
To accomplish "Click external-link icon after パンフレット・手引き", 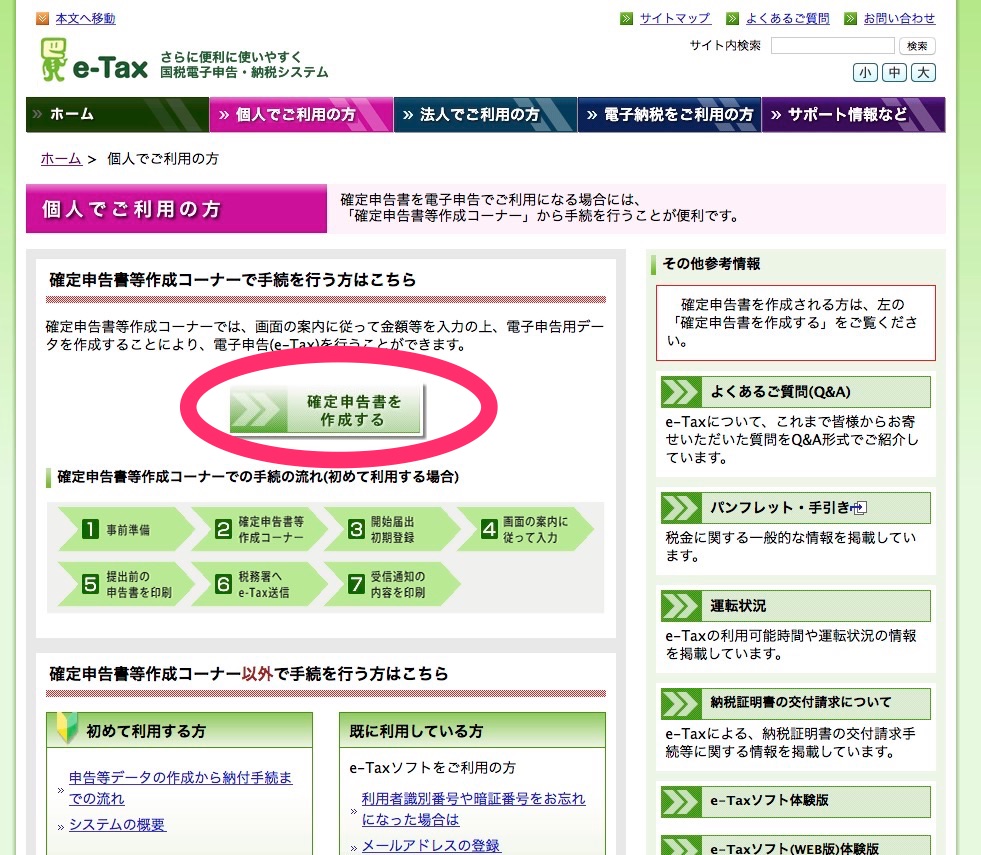I will click(859, 508).
